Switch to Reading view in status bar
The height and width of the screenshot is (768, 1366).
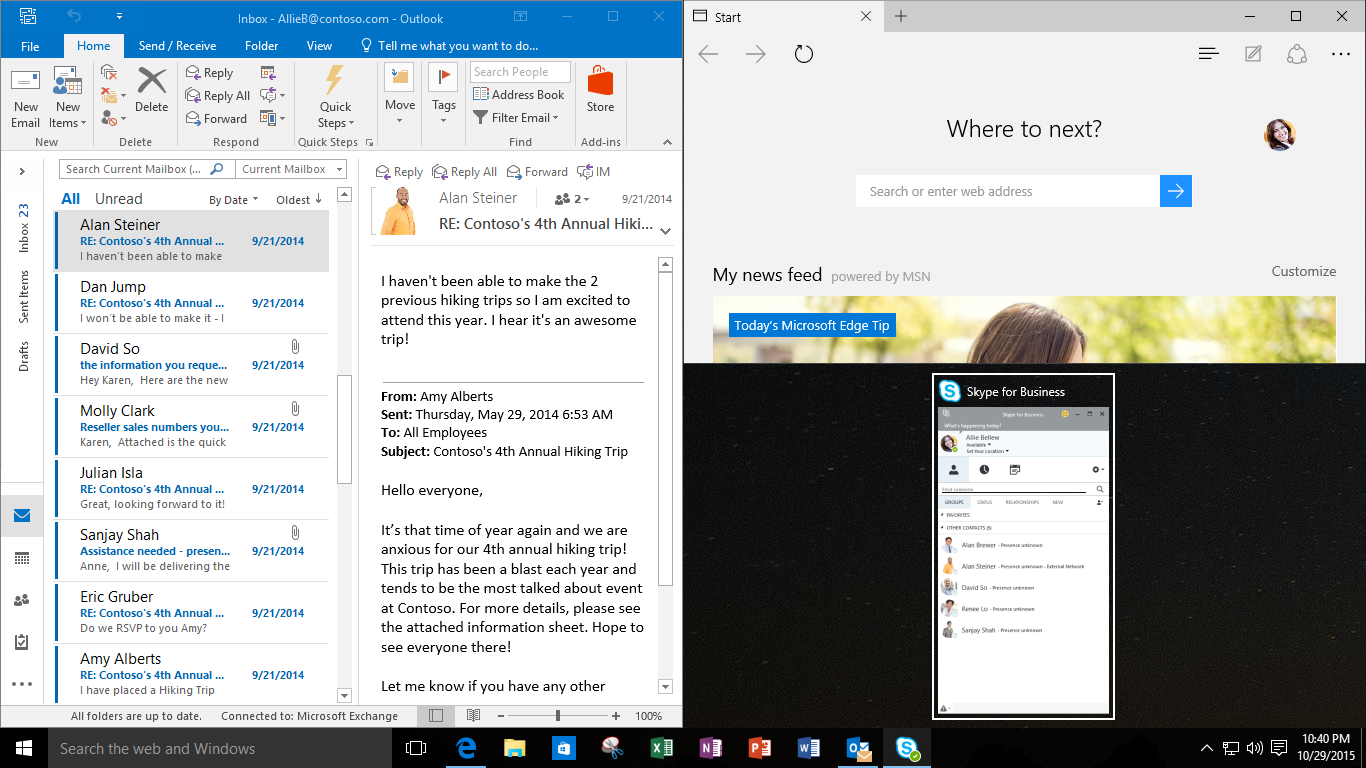click(473, 716)
